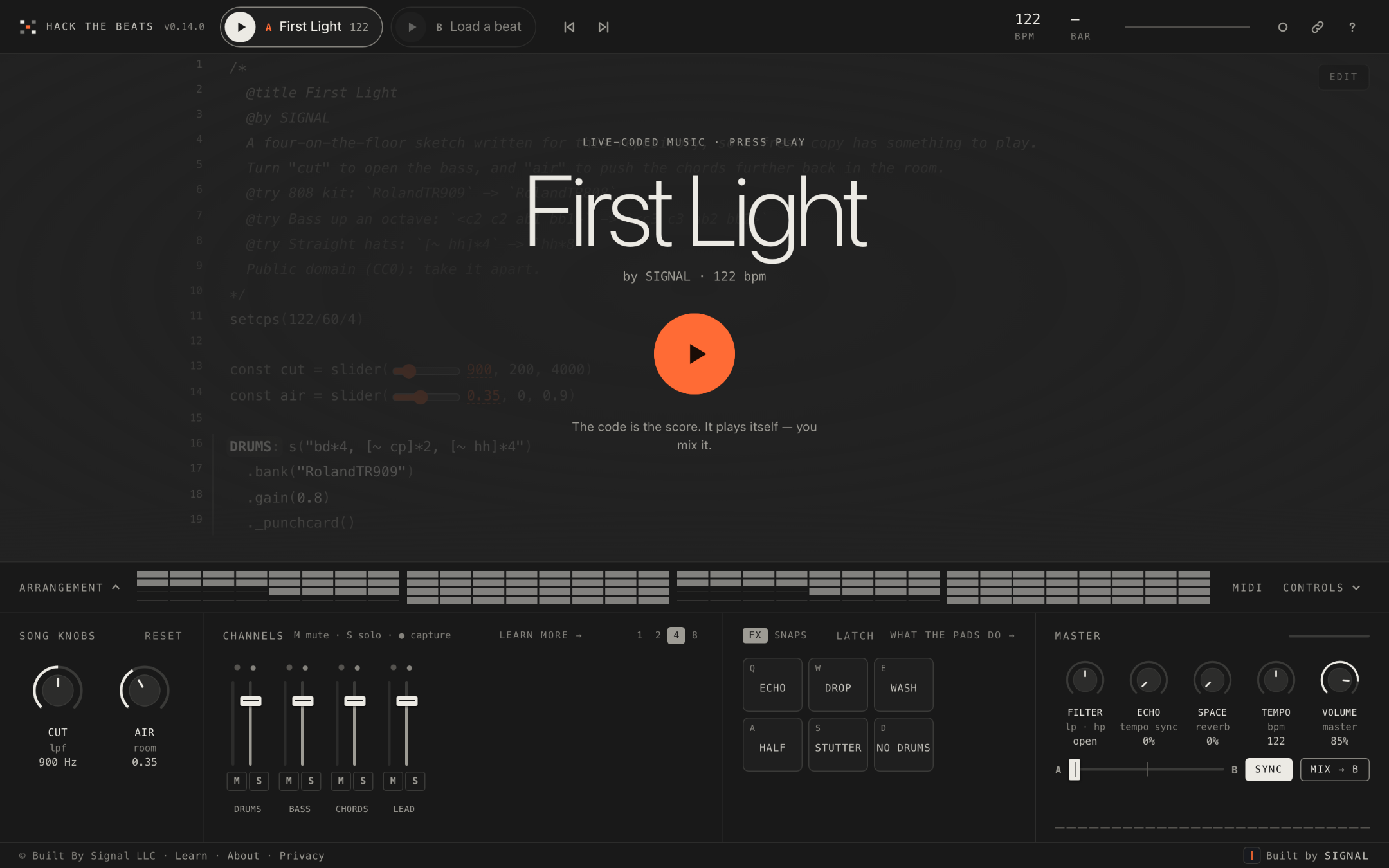Copy share link icon
Viewport: 1389px width, 868px height.
coord(1317,27)
